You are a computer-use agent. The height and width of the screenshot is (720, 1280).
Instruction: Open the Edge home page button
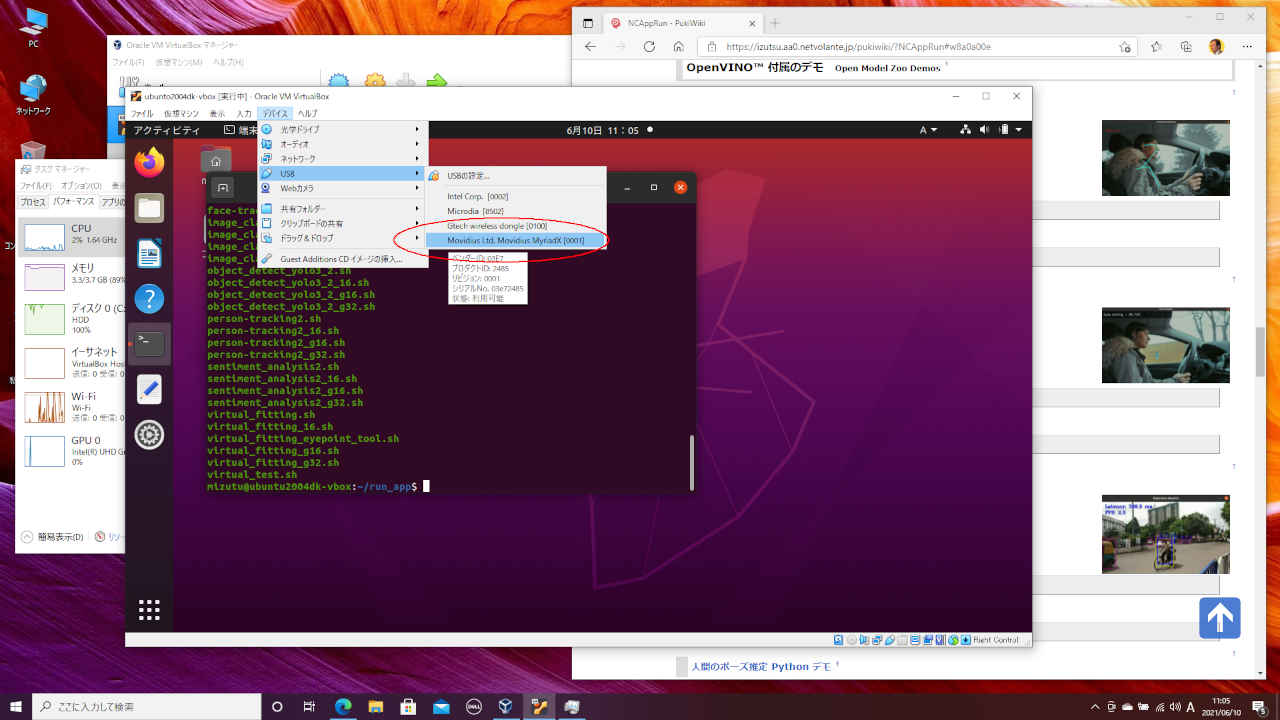pyautogui.click(x=679, y=47)
